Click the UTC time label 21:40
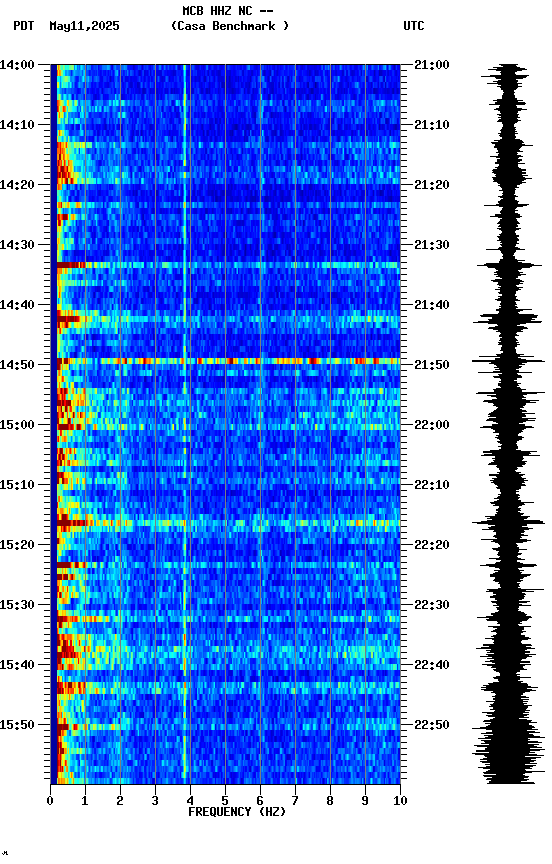The width and height of the screenshot is (552, 864). (432, 305)
